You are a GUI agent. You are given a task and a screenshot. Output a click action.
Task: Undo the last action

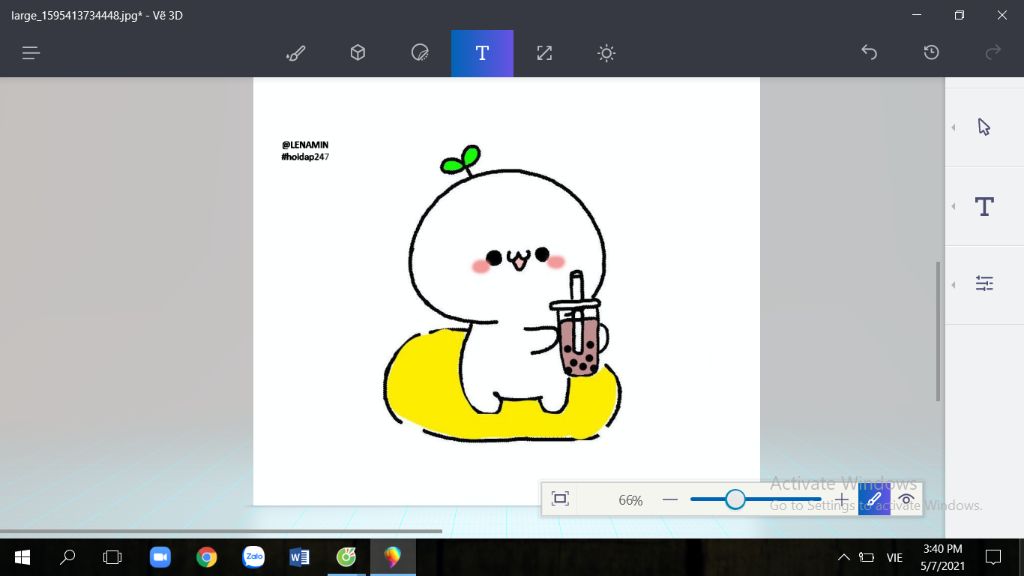(x=869, y=52)
